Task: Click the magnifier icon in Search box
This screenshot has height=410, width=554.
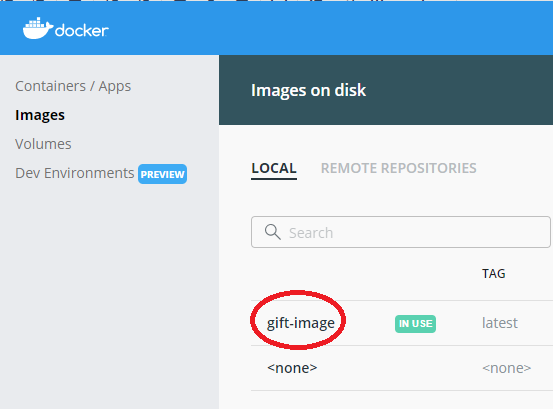Action: 272,232
